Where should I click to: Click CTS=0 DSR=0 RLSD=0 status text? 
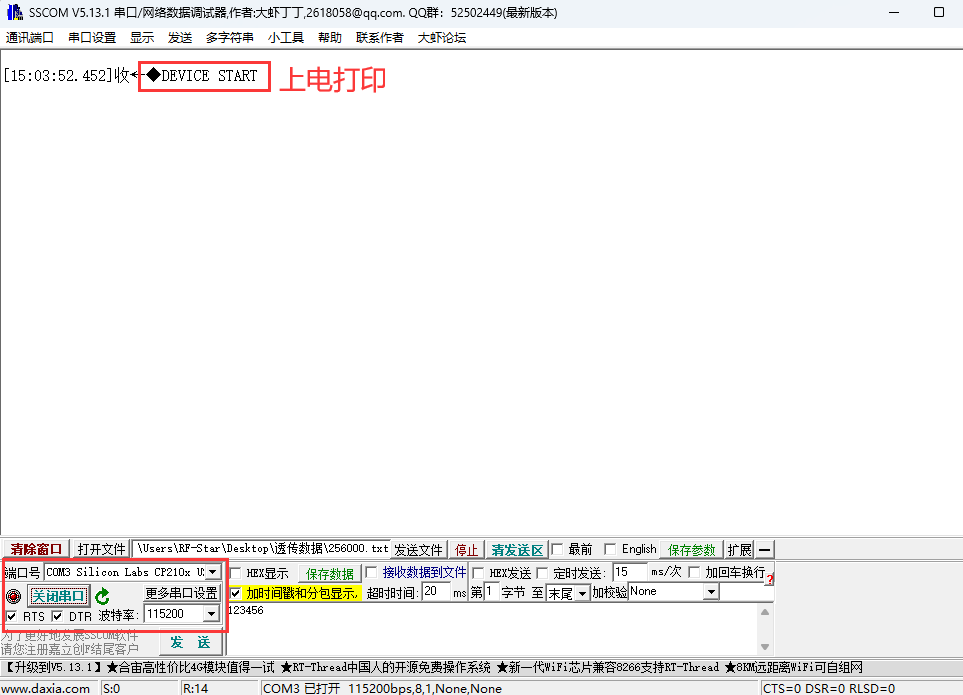[829, 688]
